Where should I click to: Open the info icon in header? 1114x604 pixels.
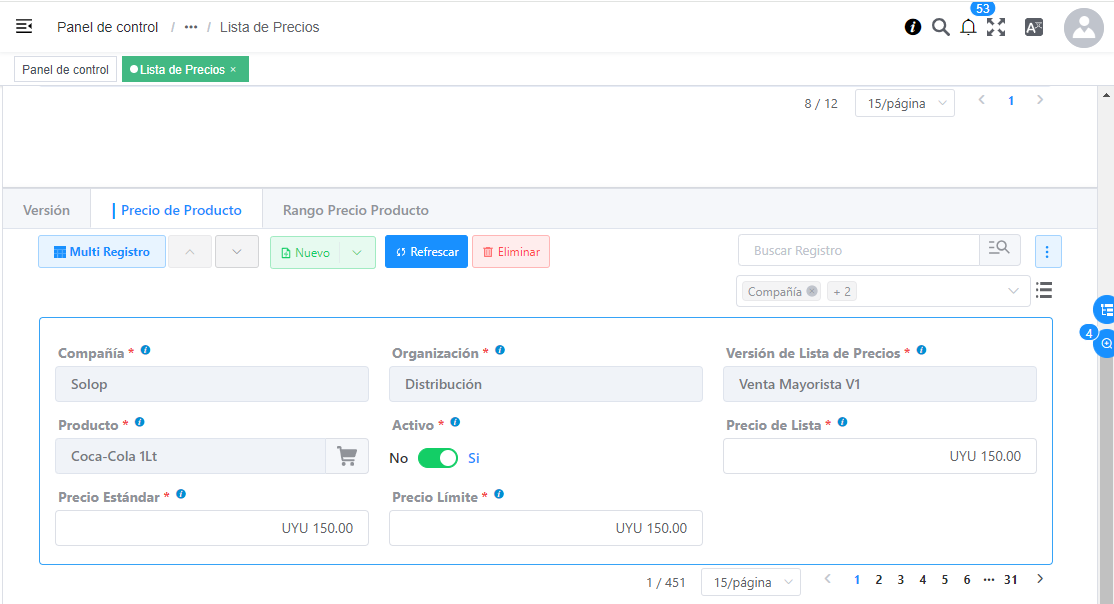tap(913, 27)
